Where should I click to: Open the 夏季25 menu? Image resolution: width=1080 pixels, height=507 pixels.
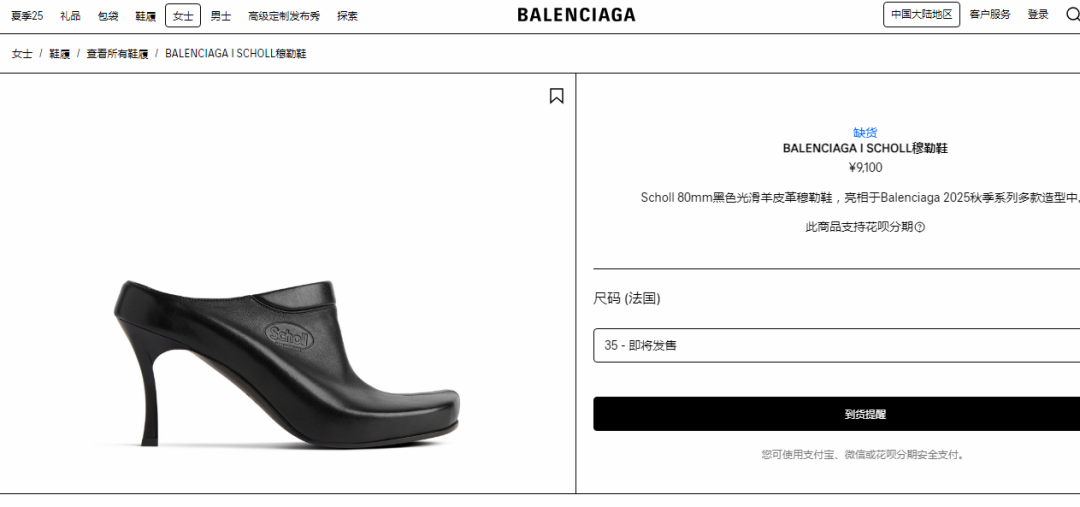tap(27, 16)
